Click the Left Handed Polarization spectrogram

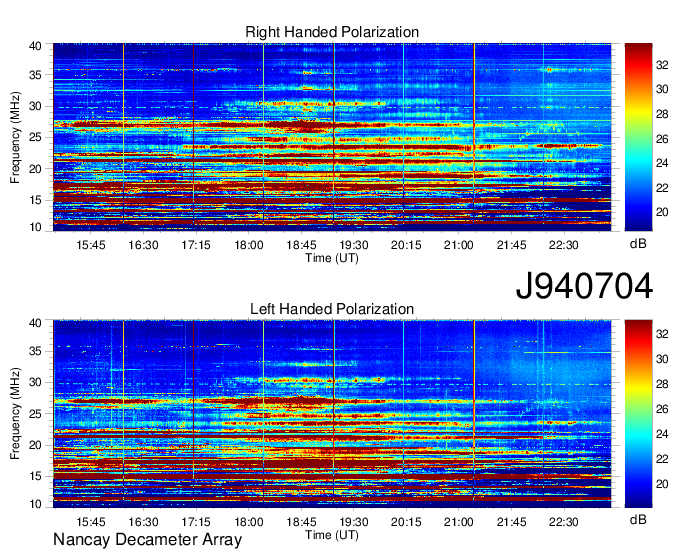[332, 414]
